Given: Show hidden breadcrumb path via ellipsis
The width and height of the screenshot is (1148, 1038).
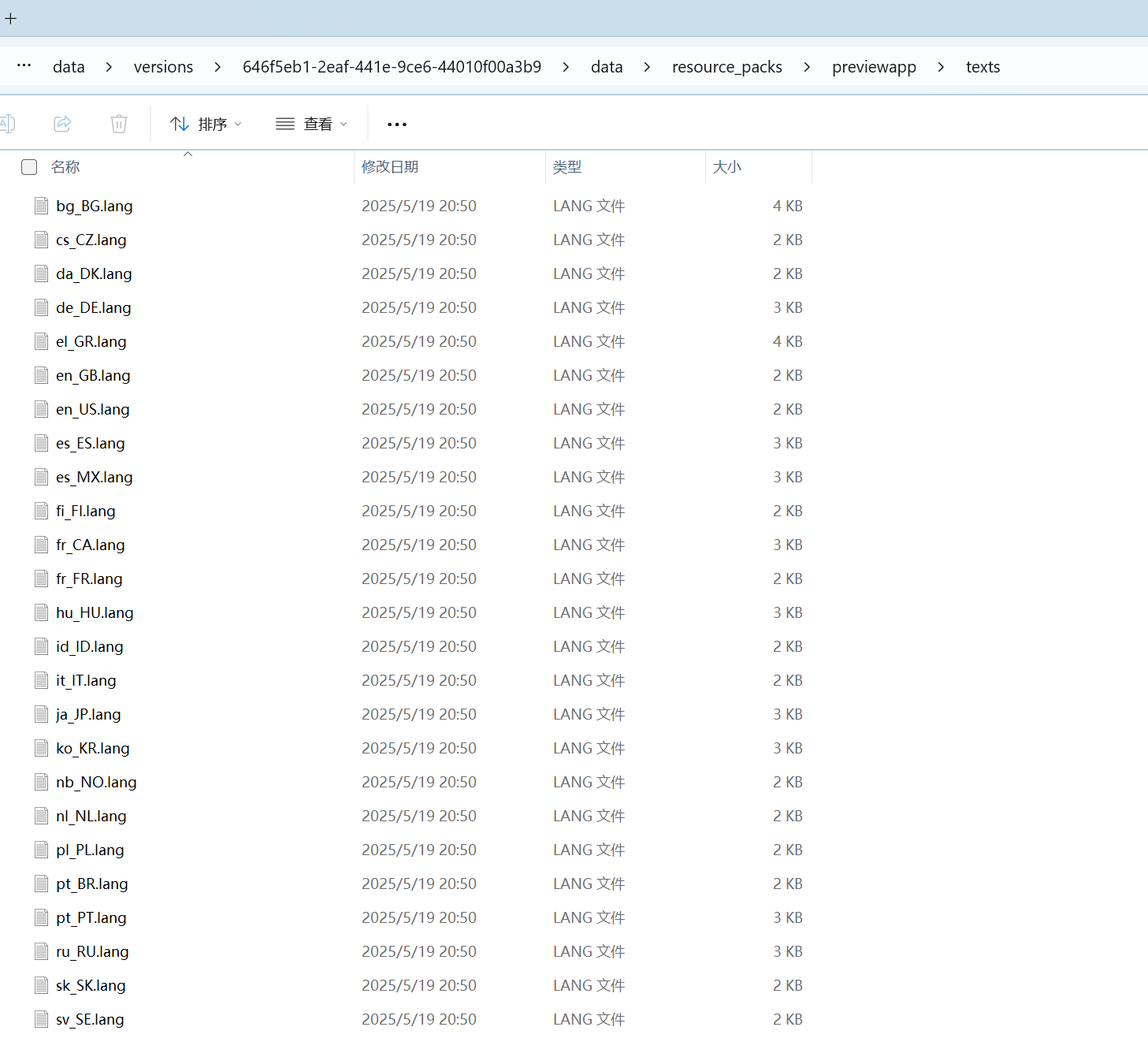Looking at the screenshot, I should pos(24,66).
